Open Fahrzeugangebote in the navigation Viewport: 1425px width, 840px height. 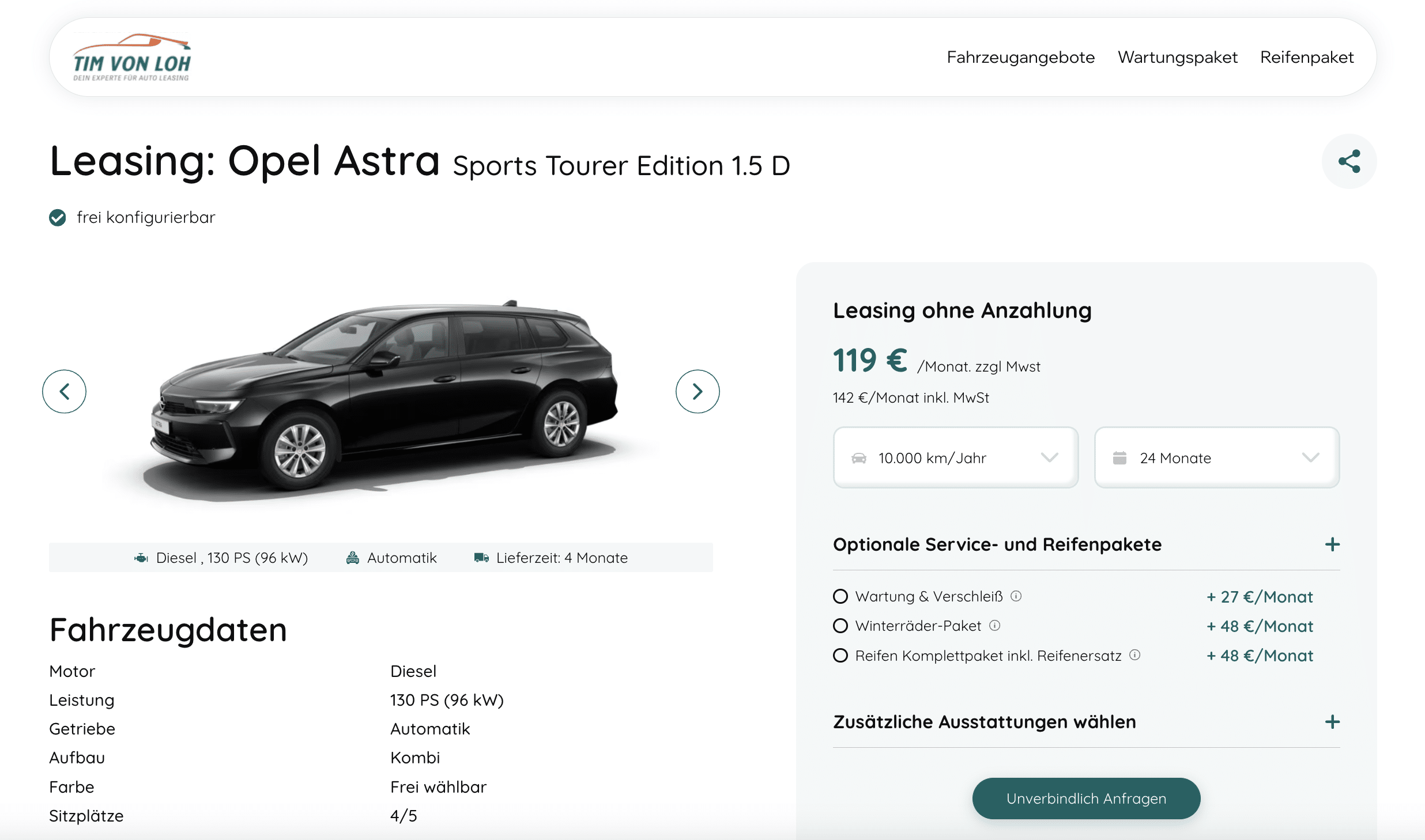click(1020, 57)
